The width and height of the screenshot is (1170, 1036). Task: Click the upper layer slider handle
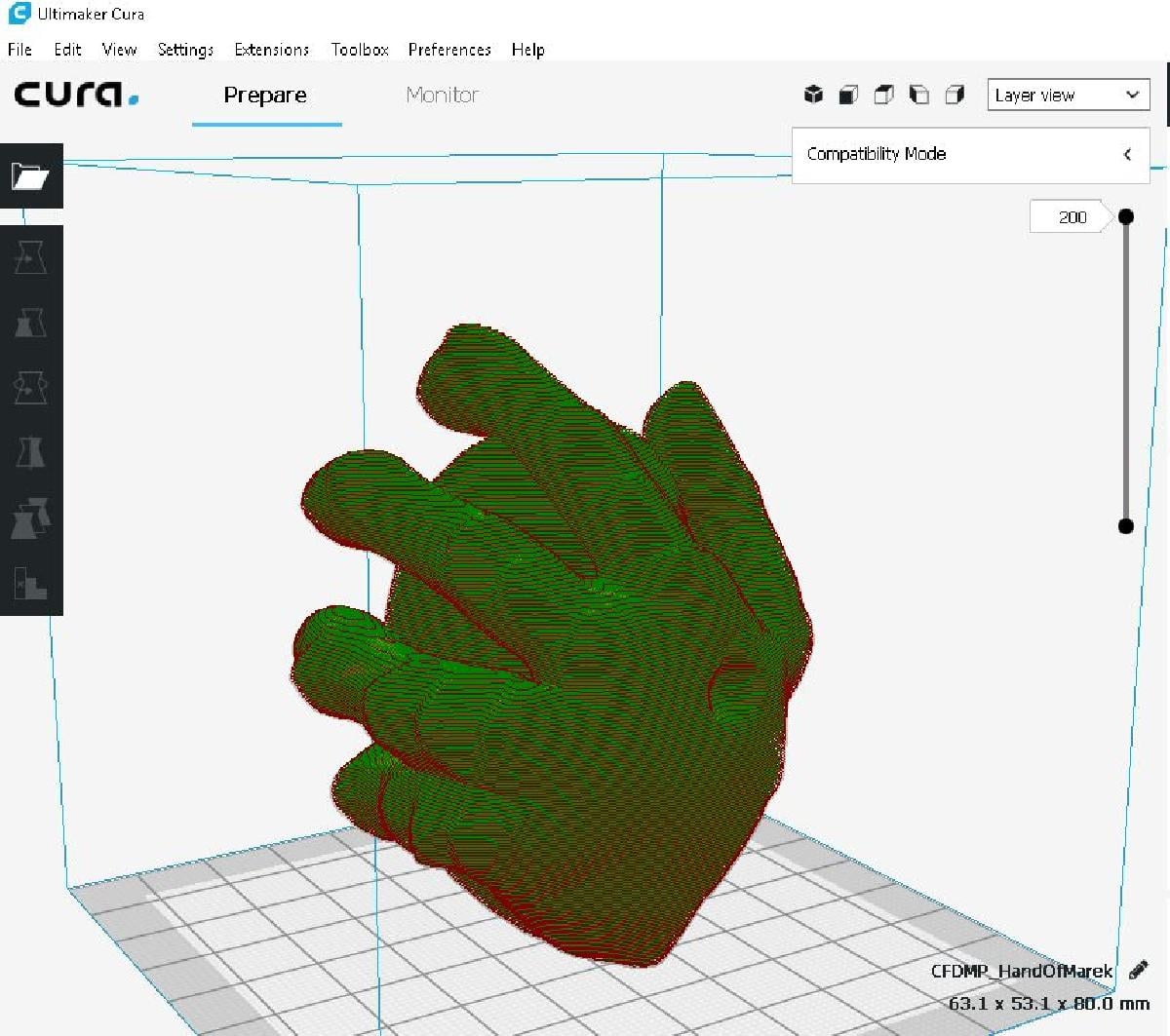pyautogui.click(x=1126, y=216)
